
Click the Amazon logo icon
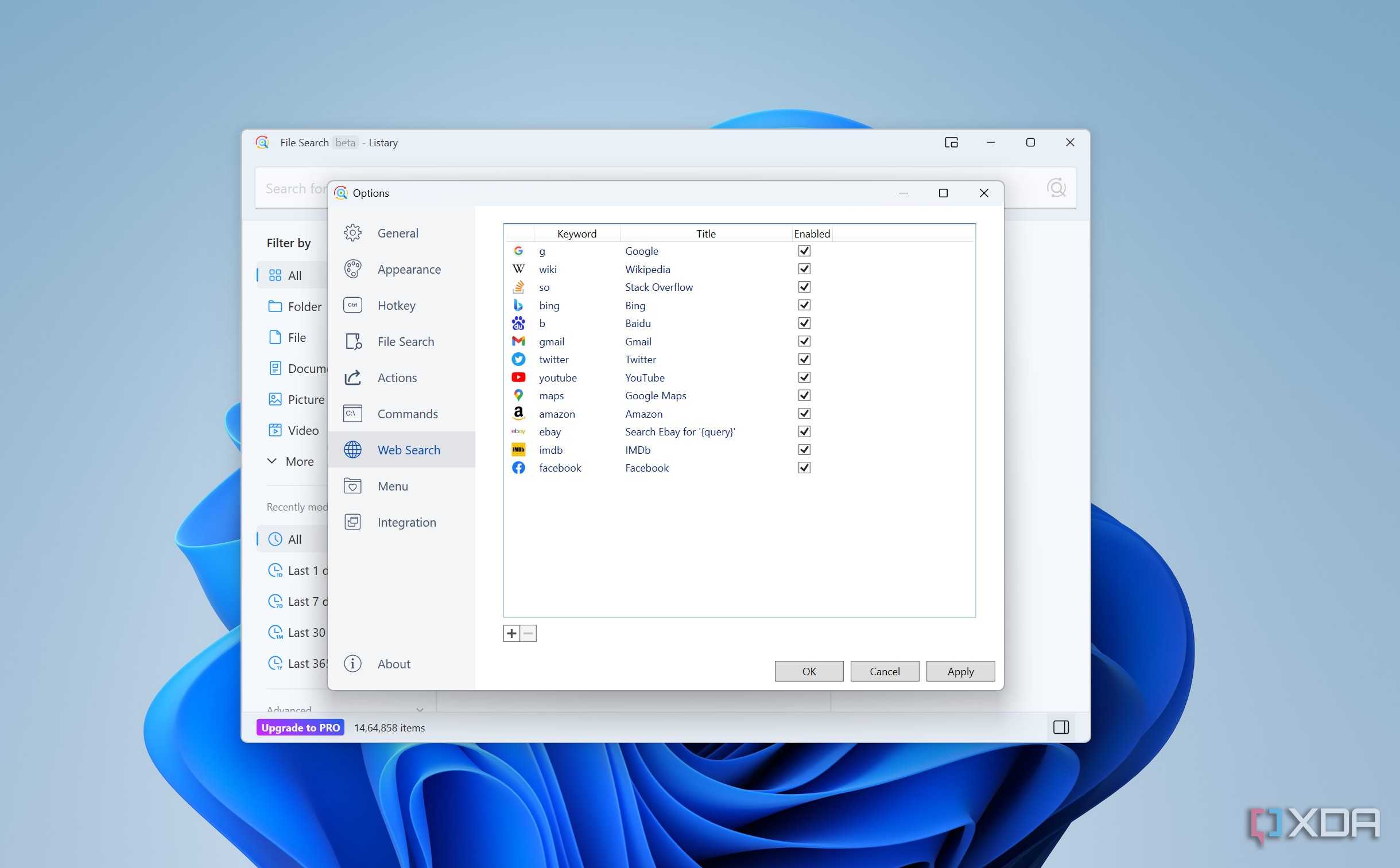tap(518, 413)
